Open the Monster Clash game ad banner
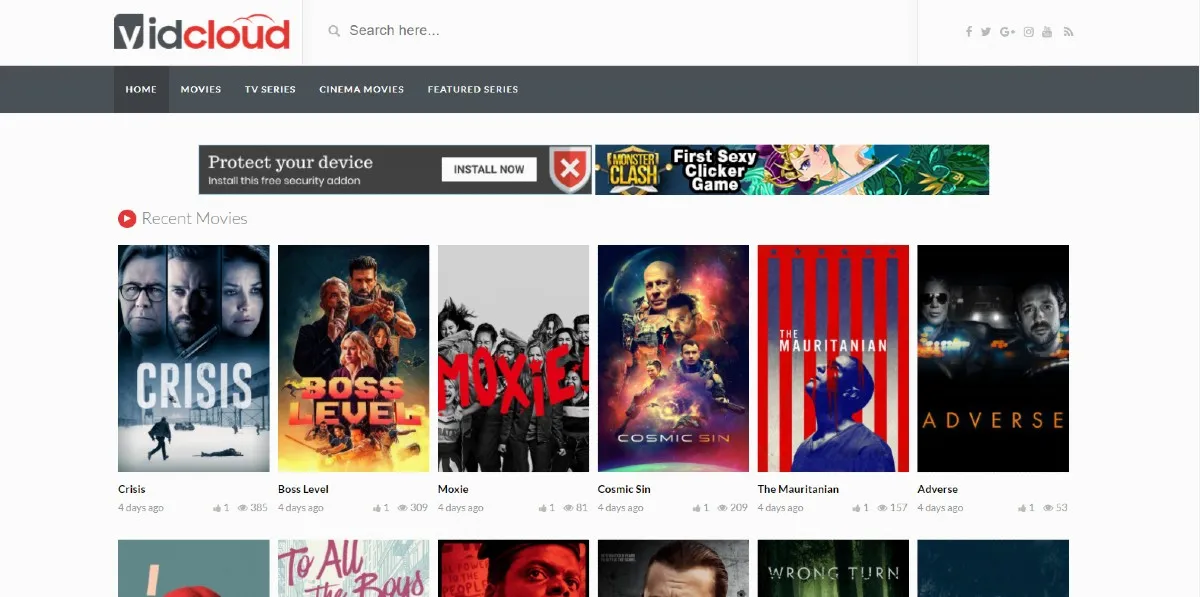 [792, 169]
